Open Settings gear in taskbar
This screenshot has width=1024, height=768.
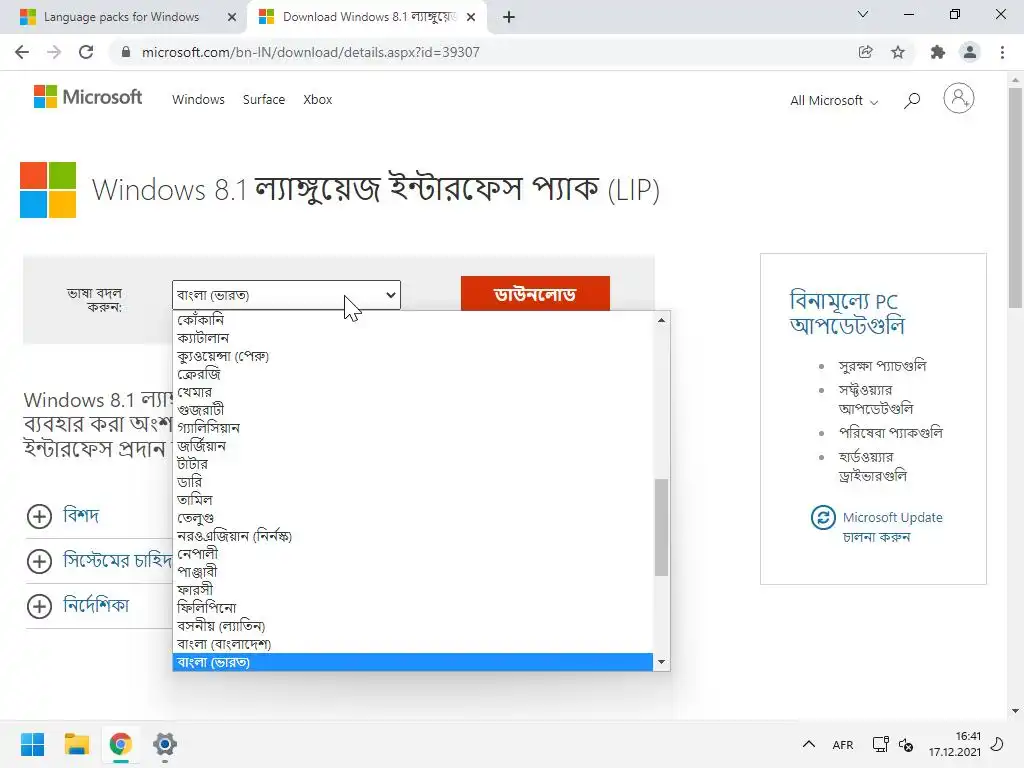click(165, 744)
